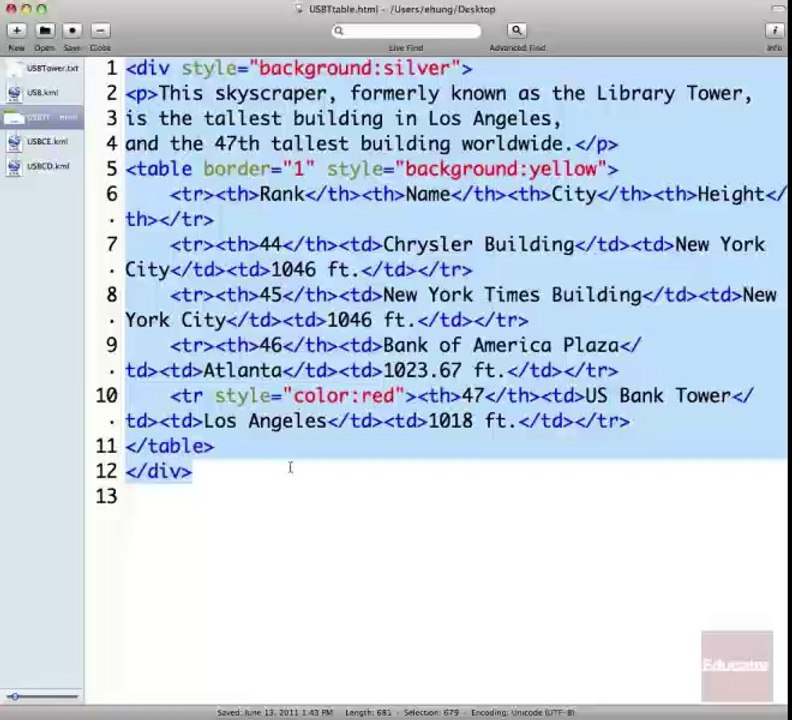Click the word "Atlanta" in the code
The width and height of the screenshot is (792, 720).
[x=242, y=371]
